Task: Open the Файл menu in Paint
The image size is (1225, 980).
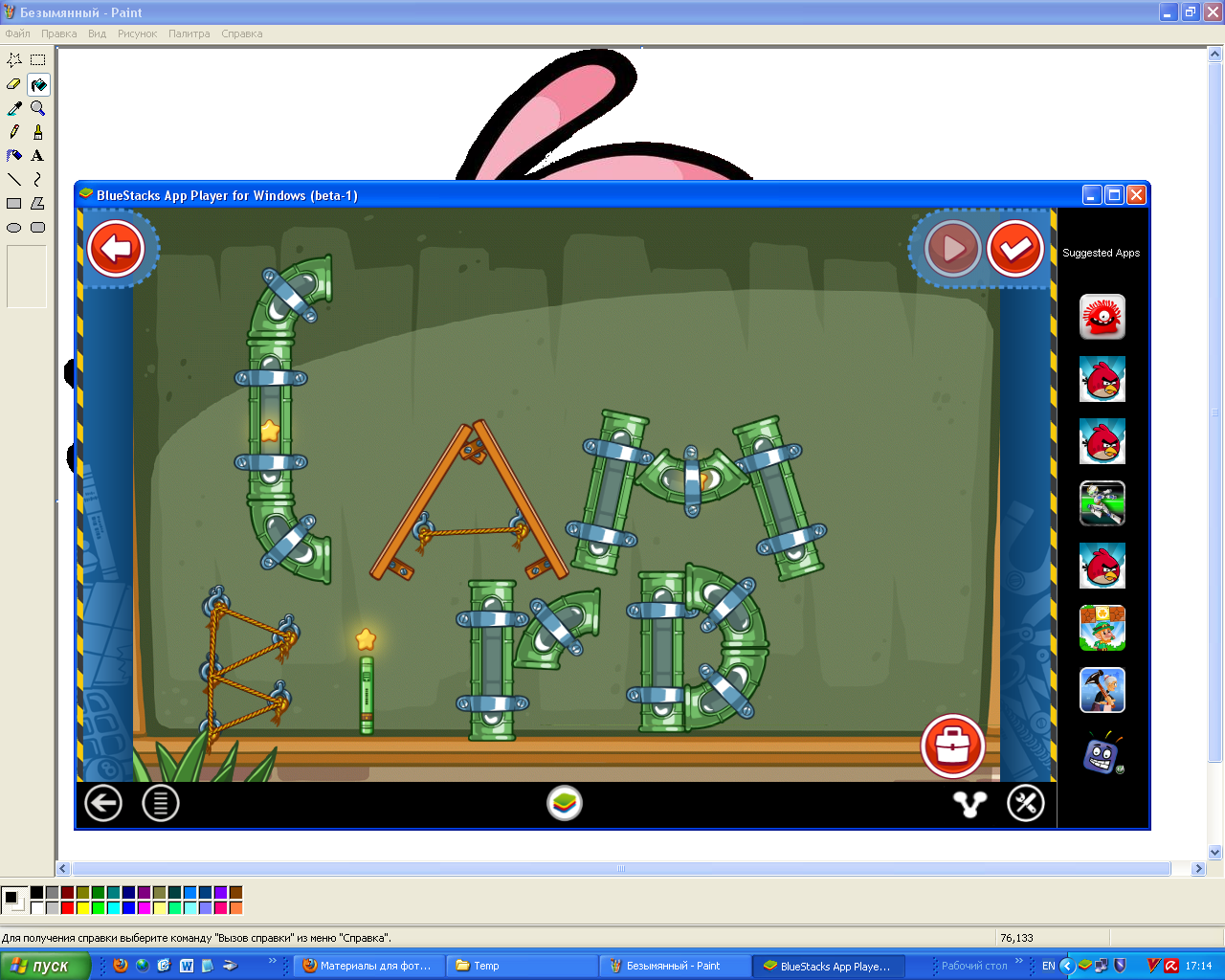Action: coord(17,33)
